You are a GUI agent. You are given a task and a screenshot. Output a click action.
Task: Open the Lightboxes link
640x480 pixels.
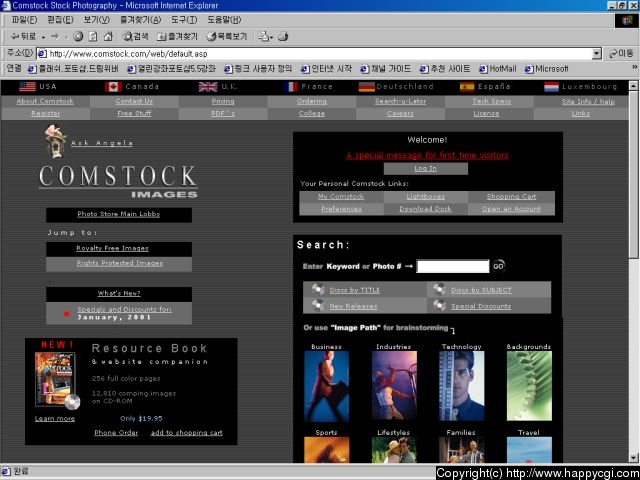(x=426, y=196)
